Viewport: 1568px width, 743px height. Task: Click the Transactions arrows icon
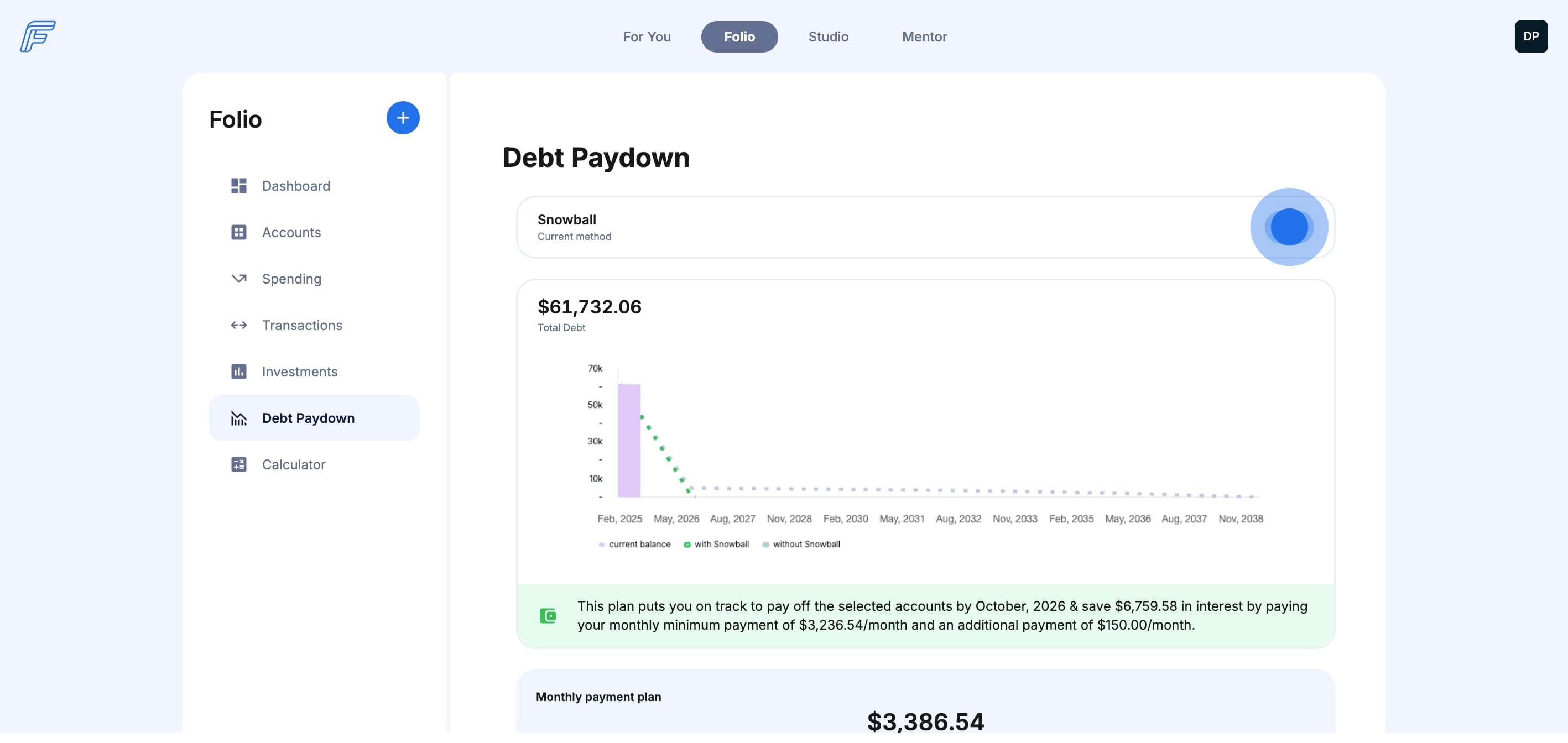pyautogui.click(x=238, y=326)
